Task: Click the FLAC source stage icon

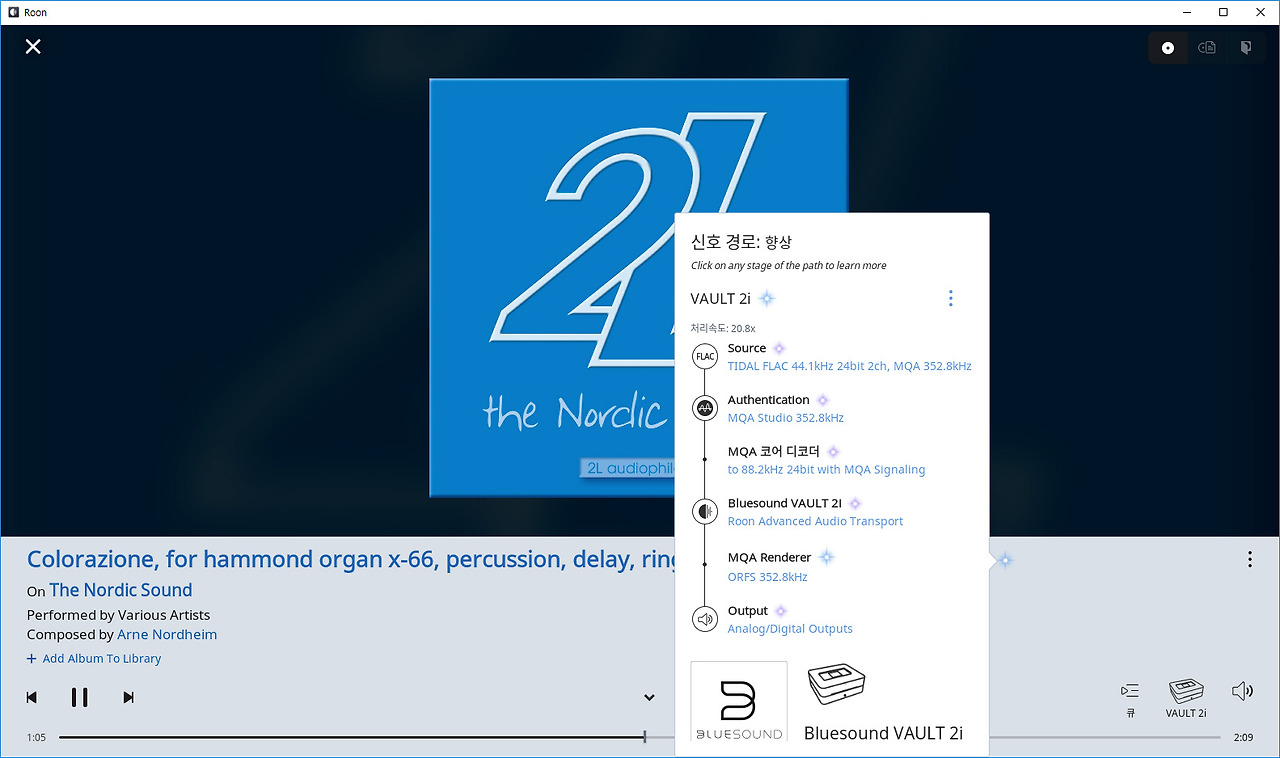Action: tap(705, 356)
